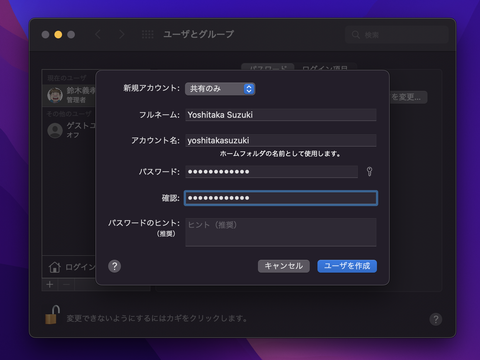Click the plus button to add user
The height and width of the screenshot is (360, 480).
pyautogui.click(x=50, y=284)
